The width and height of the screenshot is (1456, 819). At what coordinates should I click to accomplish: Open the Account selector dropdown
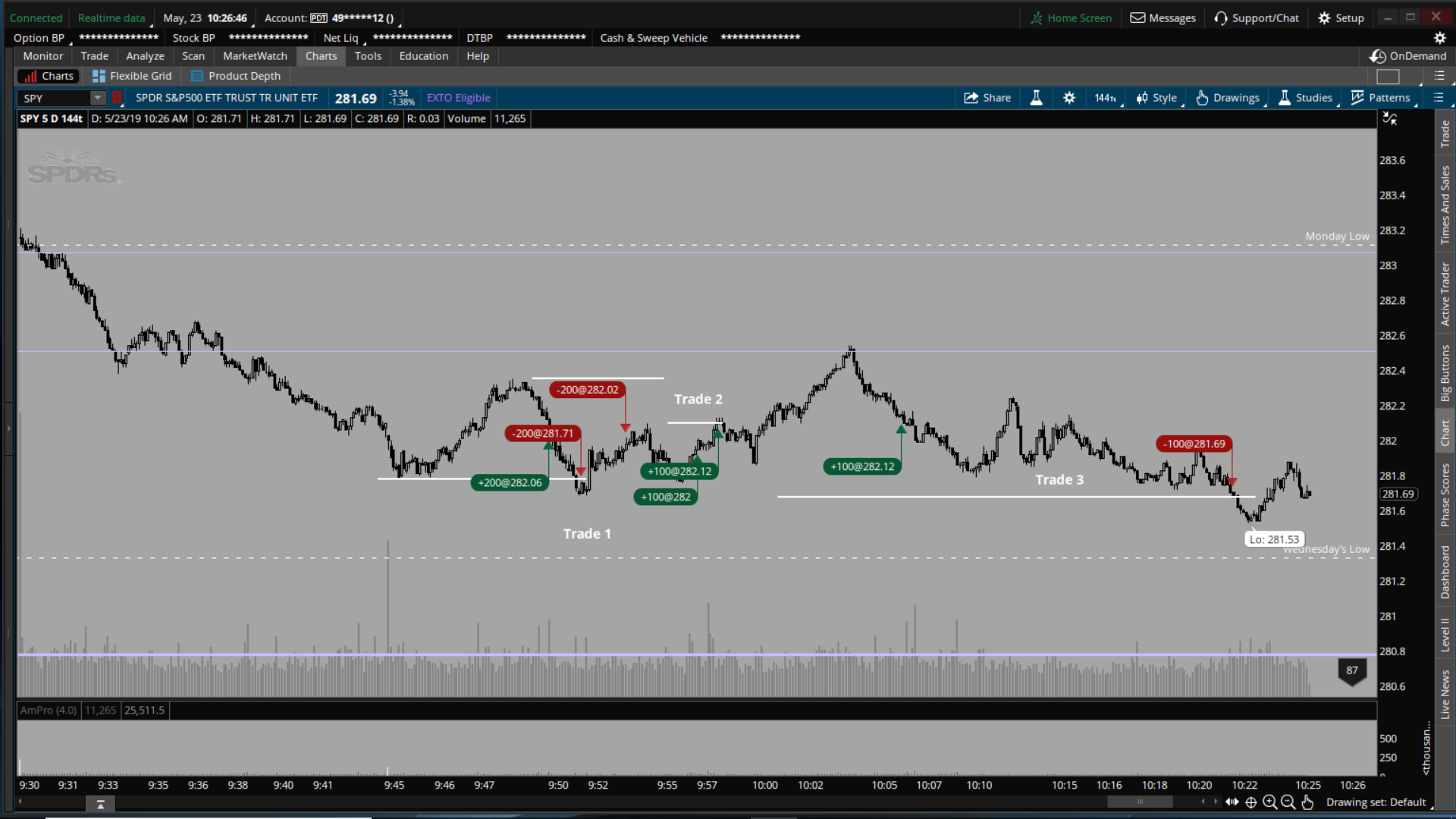(329, 18)
